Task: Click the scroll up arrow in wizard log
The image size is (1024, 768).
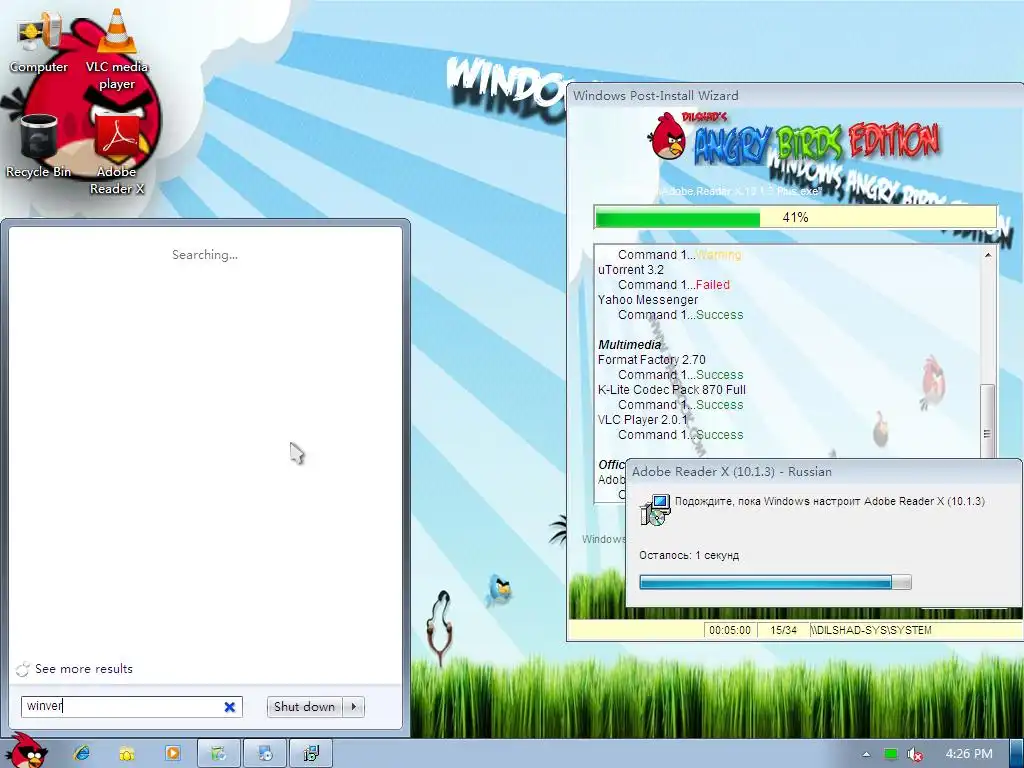Action: 987,255
